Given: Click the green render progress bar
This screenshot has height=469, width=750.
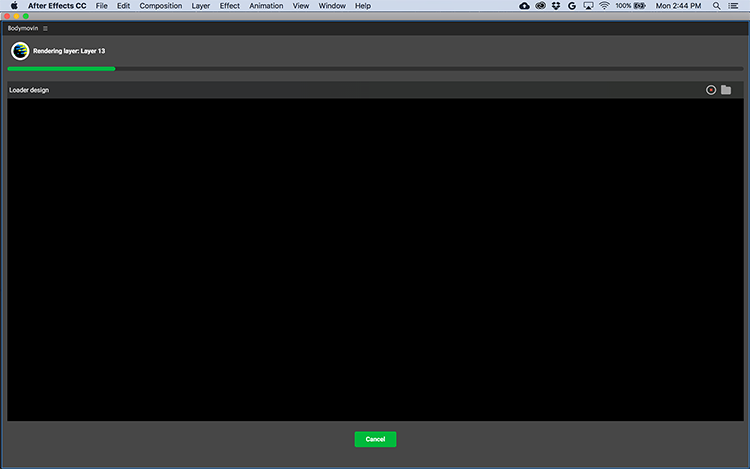Looking at the screenshot, I should 61,69.
